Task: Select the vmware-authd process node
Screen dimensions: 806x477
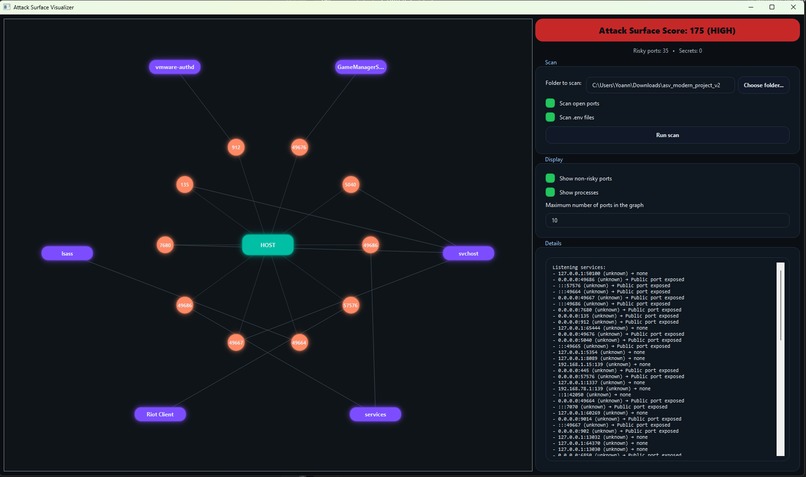Action: [175, 67]
